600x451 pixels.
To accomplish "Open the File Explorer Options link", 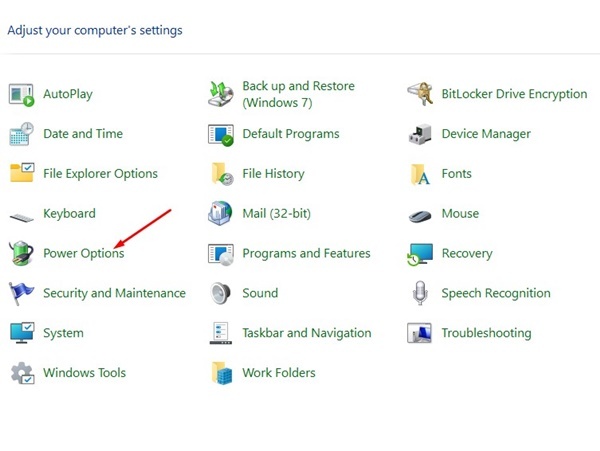I will pos(100,174).
